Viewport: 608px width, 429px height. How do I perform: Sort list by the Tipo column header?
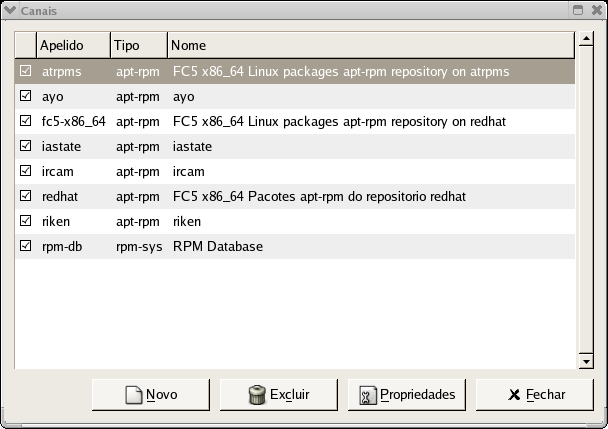(x=137, y=46)
